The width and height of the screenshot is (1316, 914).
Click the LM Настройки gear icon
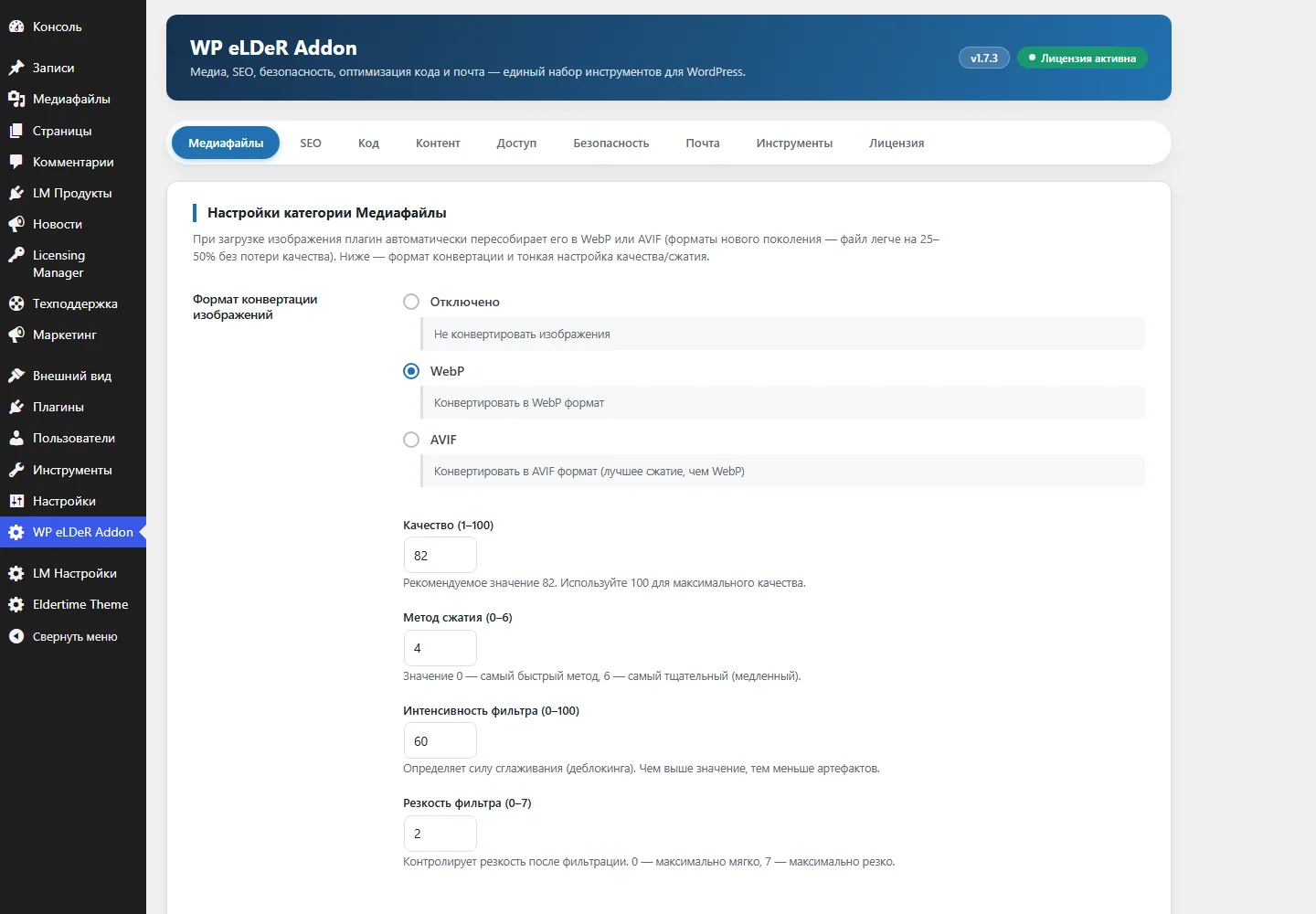point(16,573)
